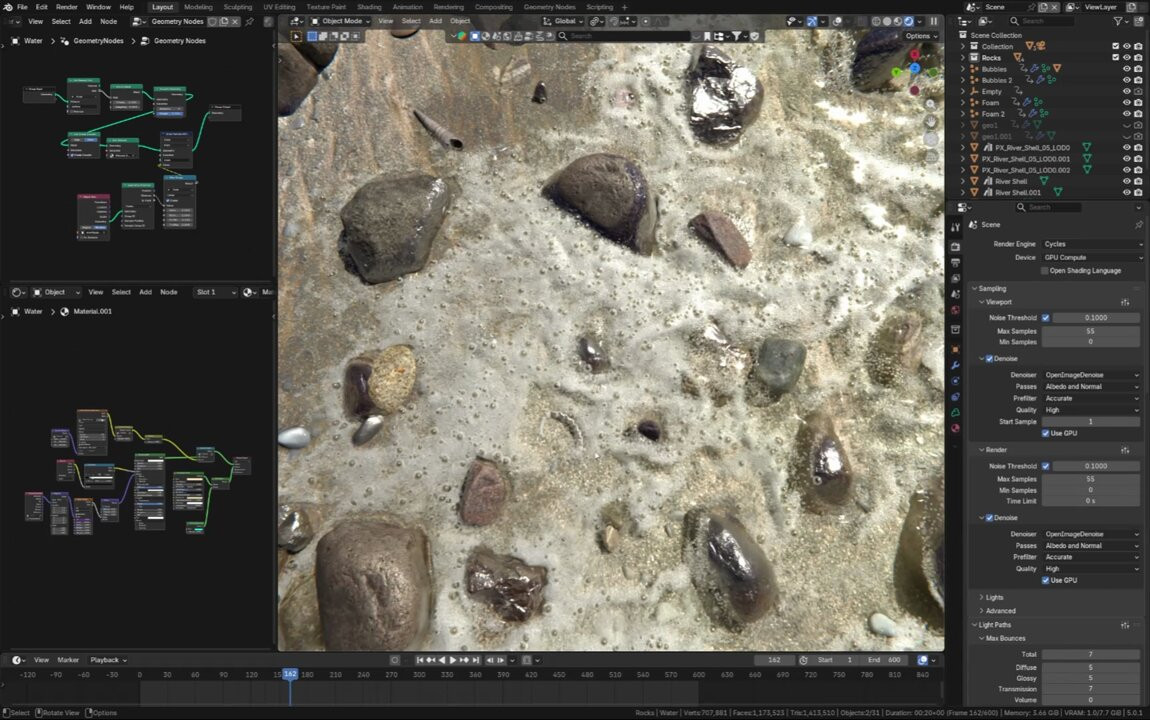Switch to rendered viewport shading mode
This screenshot has height=720, width=1150.
pyautogui.click(x=909, y=21)
